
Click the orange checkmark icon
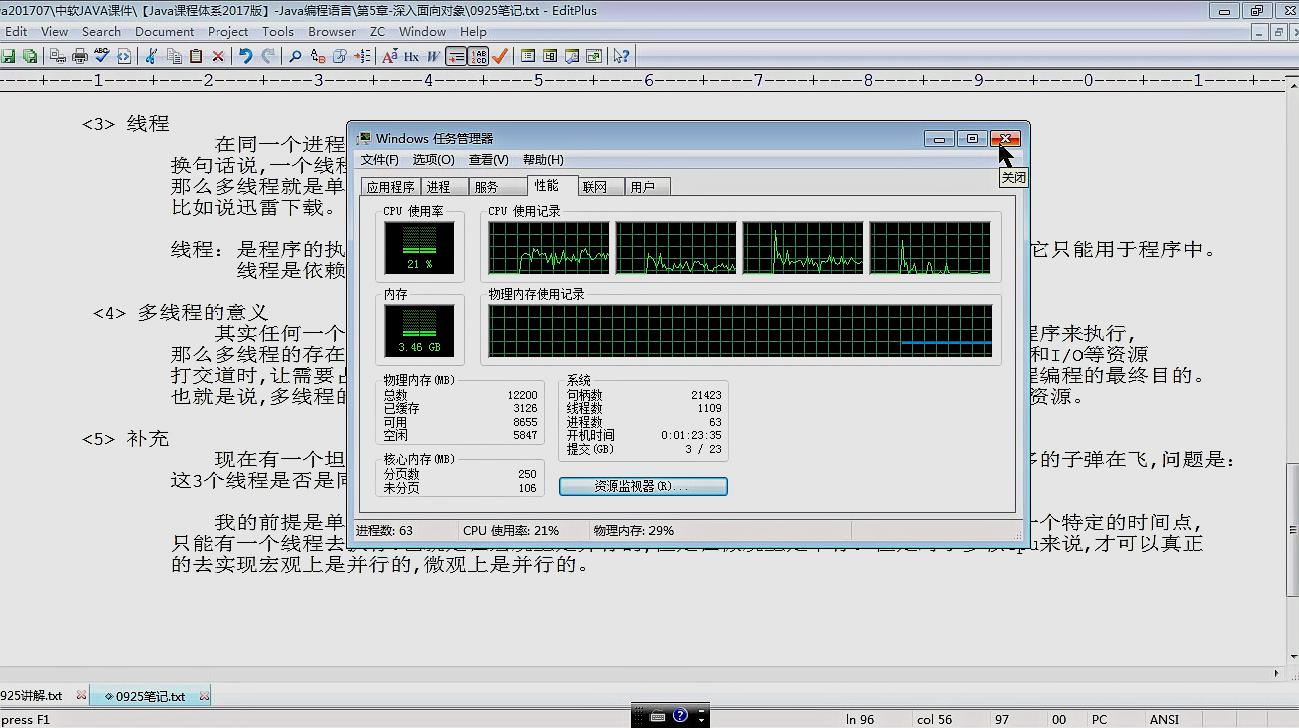[x=499, y=56]
